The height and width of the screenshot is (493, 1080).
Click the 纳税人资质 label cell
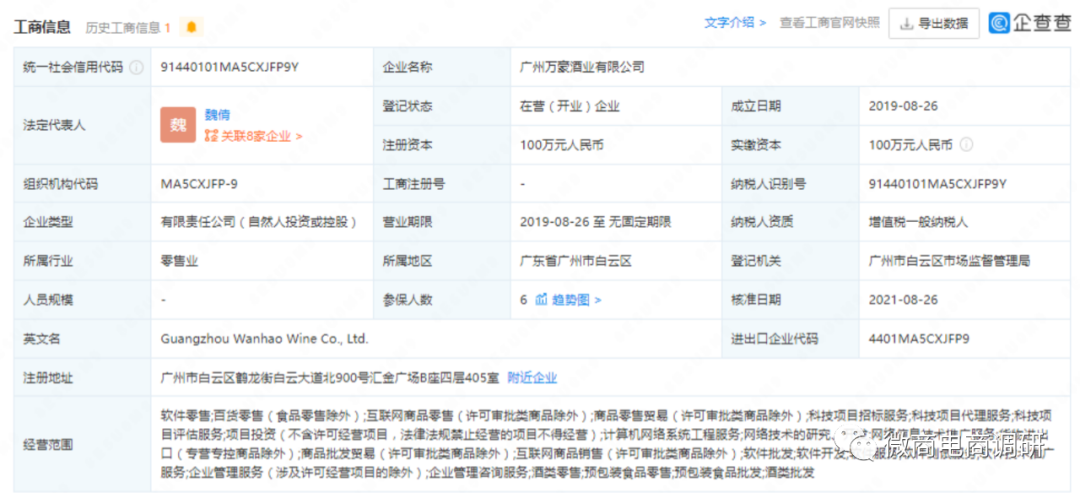(x=791, y=222)
